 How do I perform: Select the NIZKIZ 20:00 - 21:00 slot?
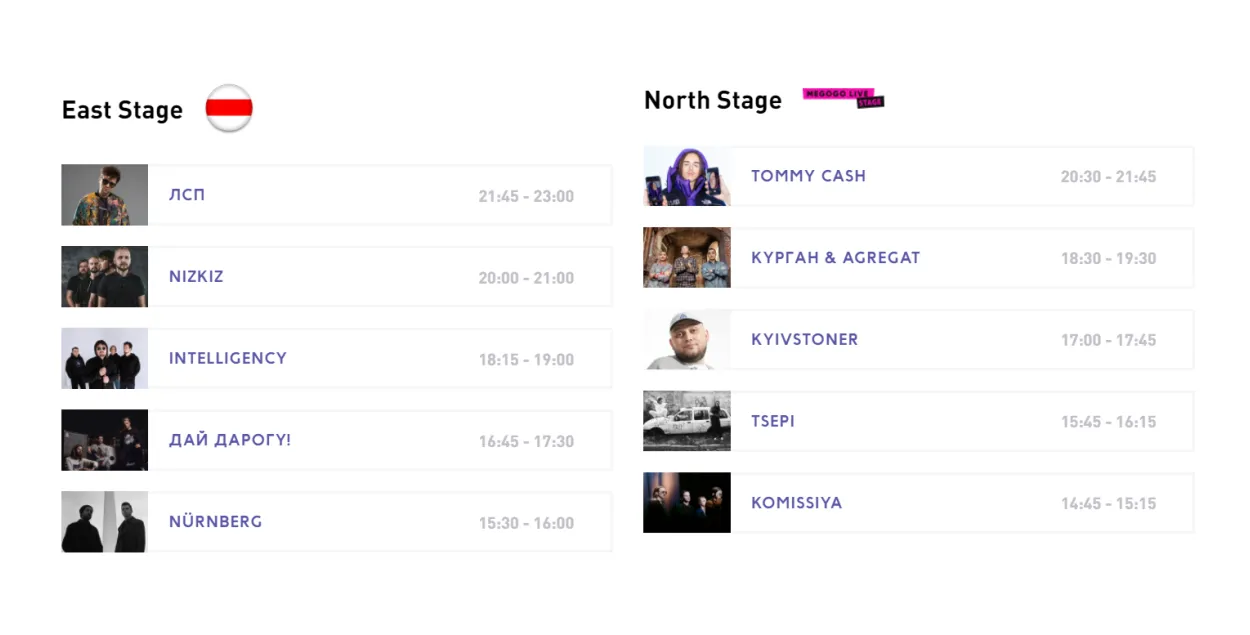pyautogui.click(x=526, y=278)
